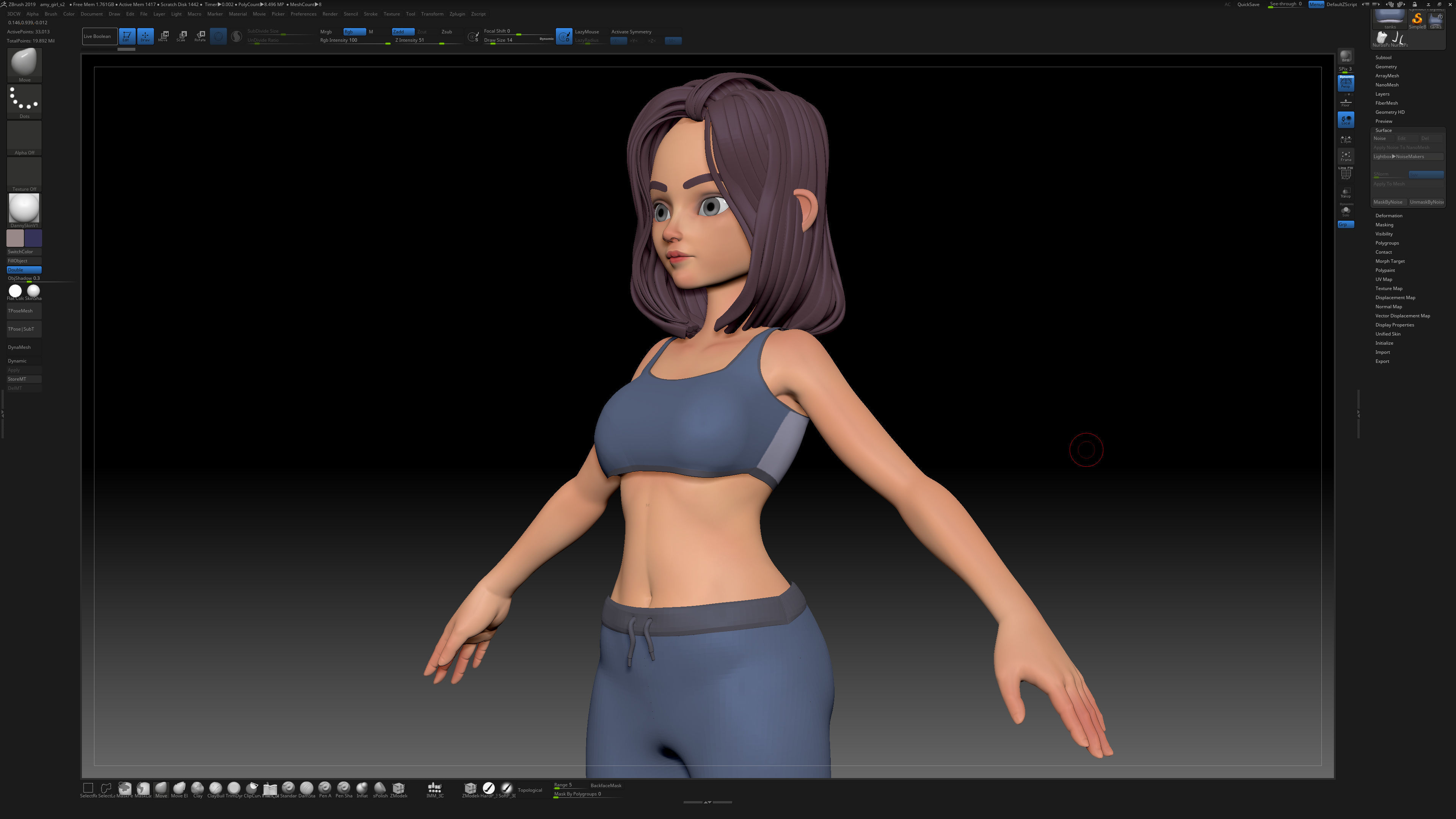Viewport: 1456px width, 819px height.
Task: Expand the Layers section
Action: pyautogui.click(x=1382, y=94)
